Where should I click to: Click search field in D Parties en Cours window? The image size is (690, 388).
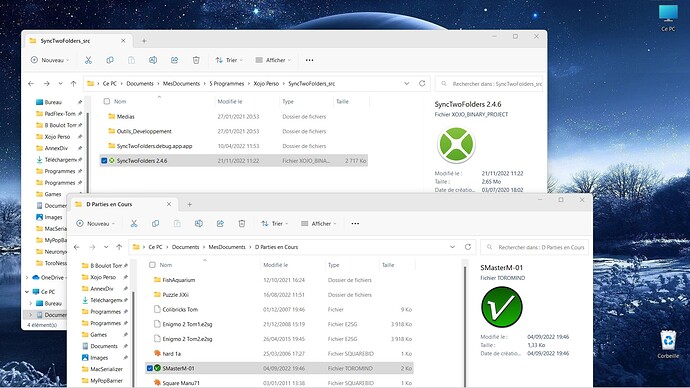pos(535,247)
